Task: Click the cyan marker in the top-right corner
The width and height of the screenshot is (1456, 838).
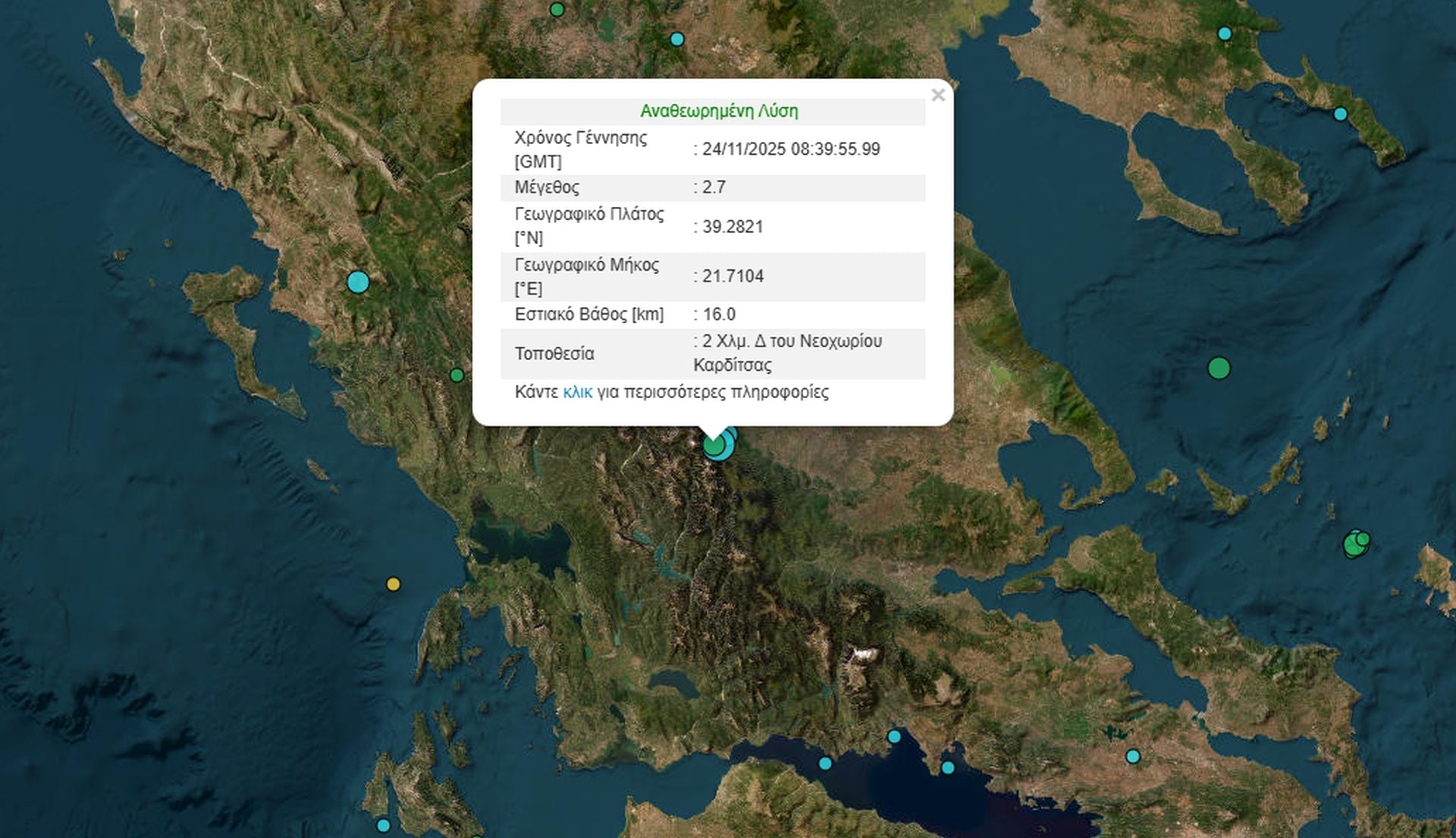Action: 1225,33
